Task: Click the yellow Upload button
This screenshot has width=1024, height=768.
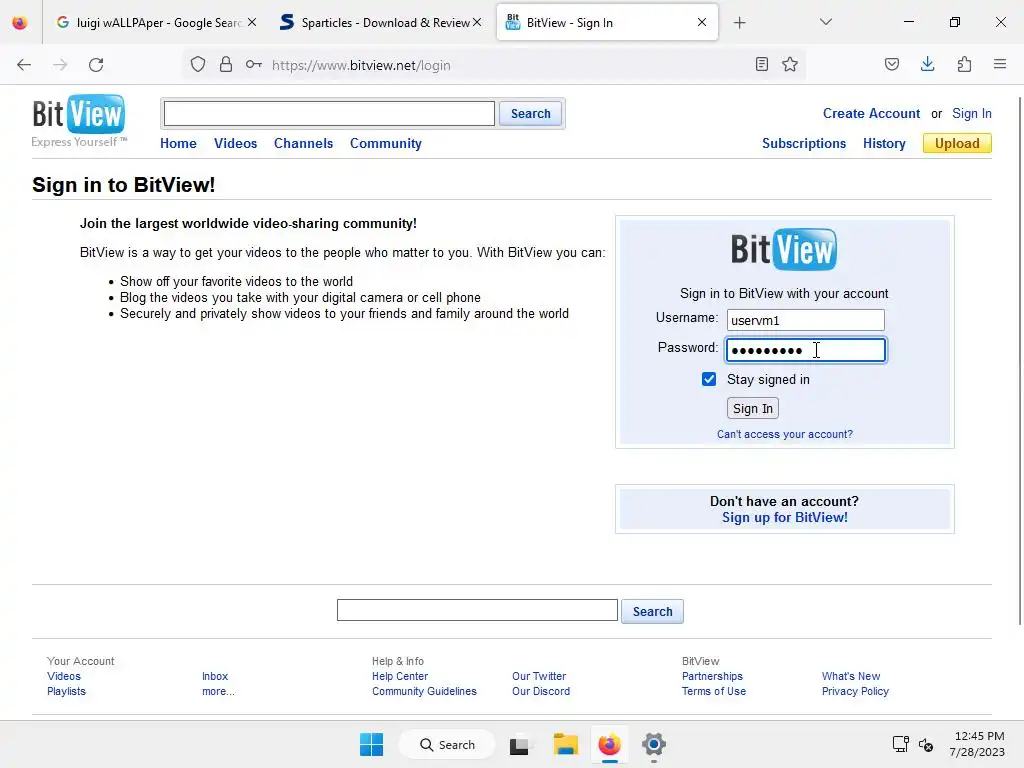Action: click(x=957, y=144)
